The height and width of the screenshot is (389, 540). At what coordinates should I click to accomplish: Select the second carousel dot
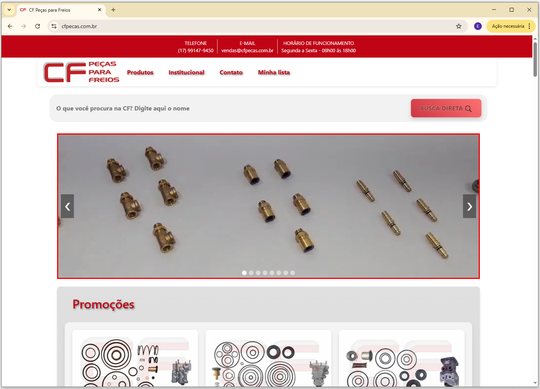251,273
